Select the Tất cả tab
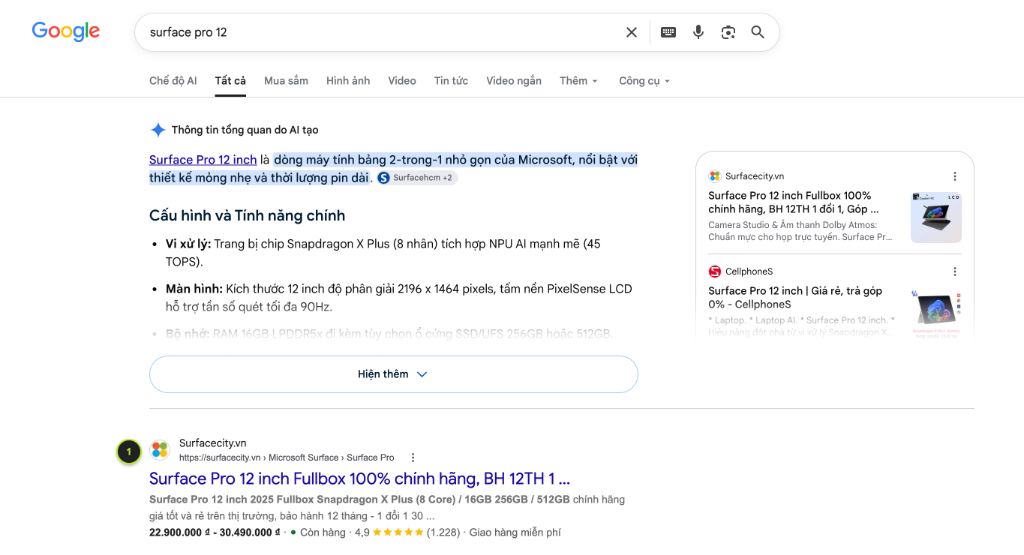This screenshot has width=1024, height=555. (x=231, y=81)
